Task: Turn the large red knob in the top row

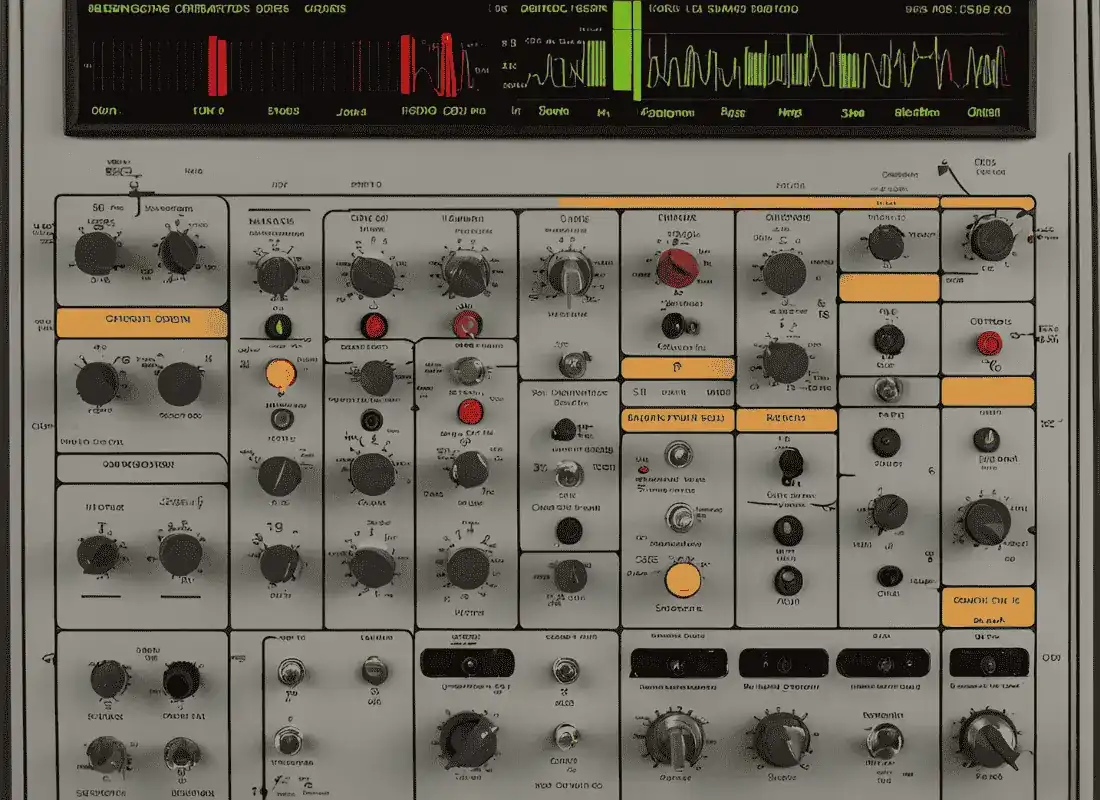Action: 677,266
